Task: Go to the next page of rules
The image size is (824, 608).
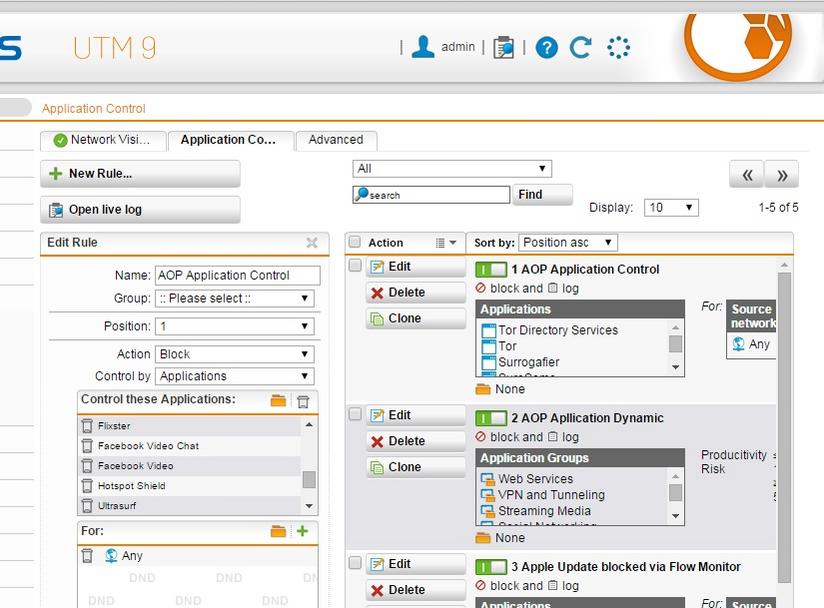Action: tap(782, 174)
